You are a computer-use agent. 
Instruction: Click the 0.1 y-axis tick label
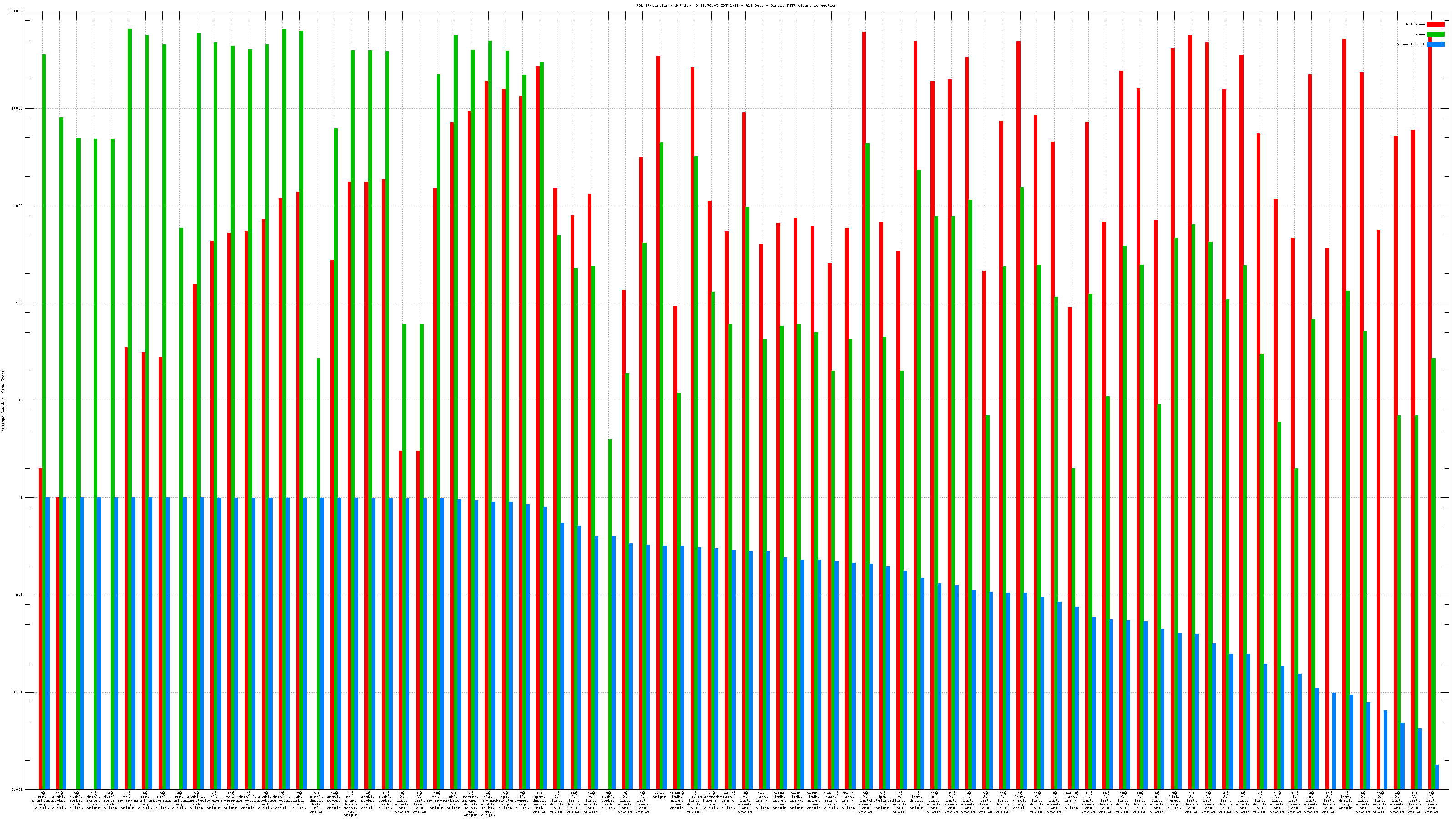coord(19,595)
